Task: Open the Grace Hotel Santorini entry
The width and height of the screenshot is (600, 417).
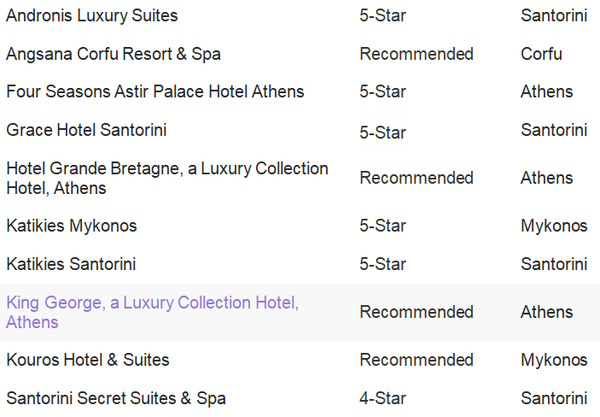Action: (86, 130)
